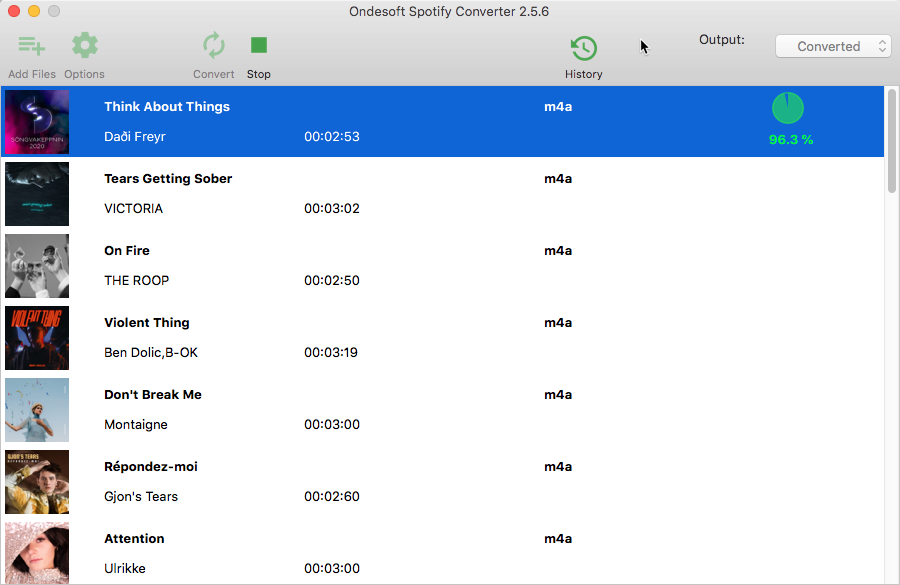Click duration "00:02:60"
Screen dimensions: 900x585
coord(332,496)
